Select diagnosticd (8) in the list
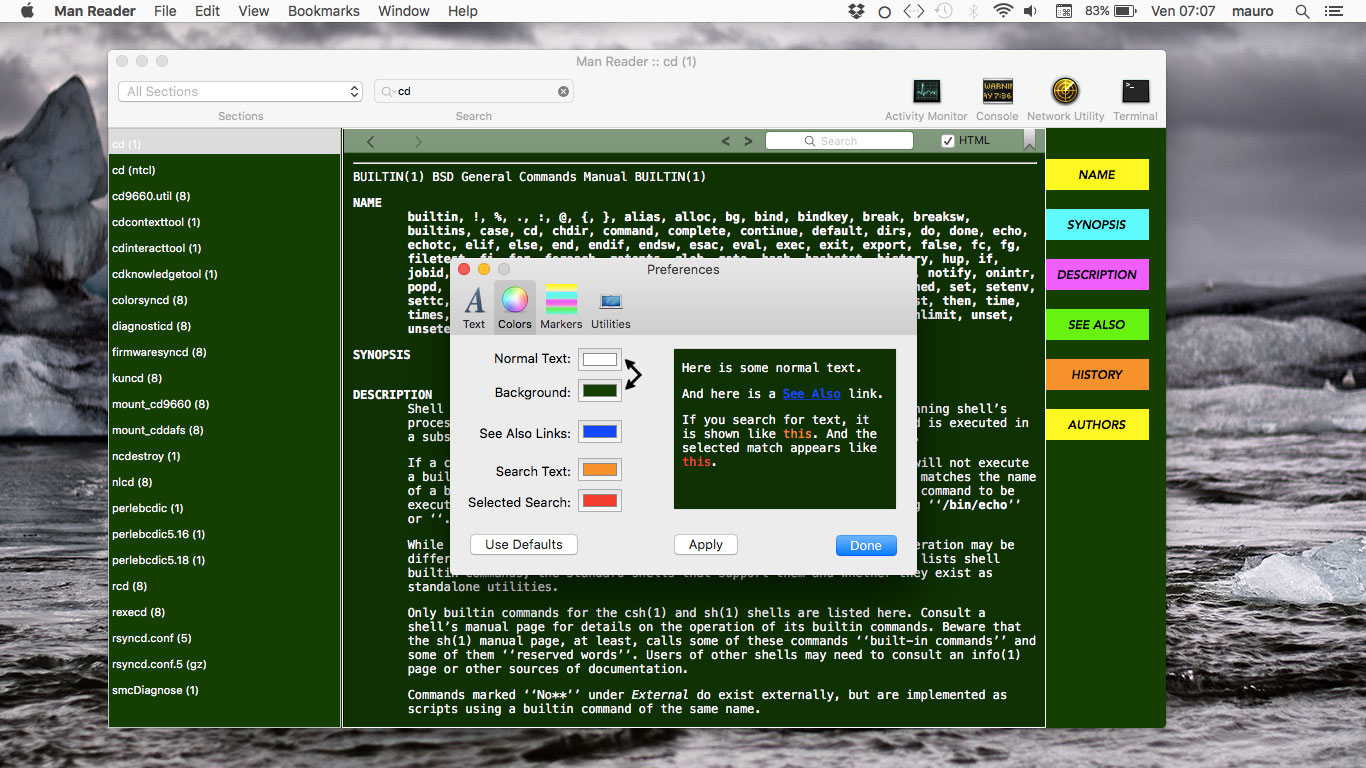 point(225,326)
